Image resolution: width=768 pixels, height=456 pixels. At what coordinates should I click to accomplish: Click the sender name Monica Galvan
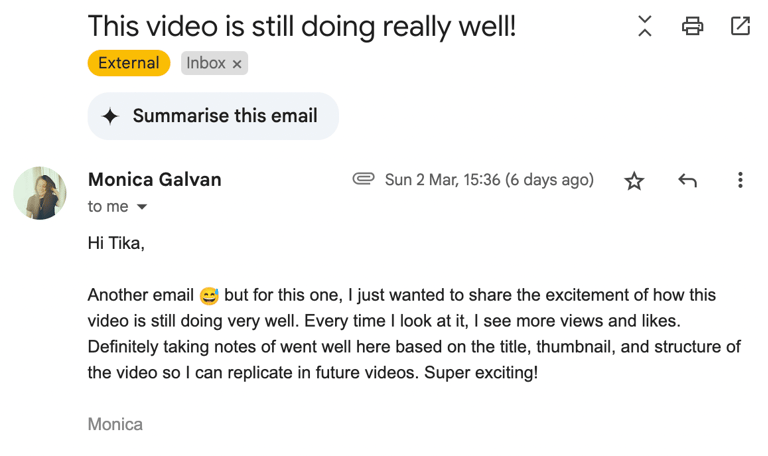[x=155, y=180]
